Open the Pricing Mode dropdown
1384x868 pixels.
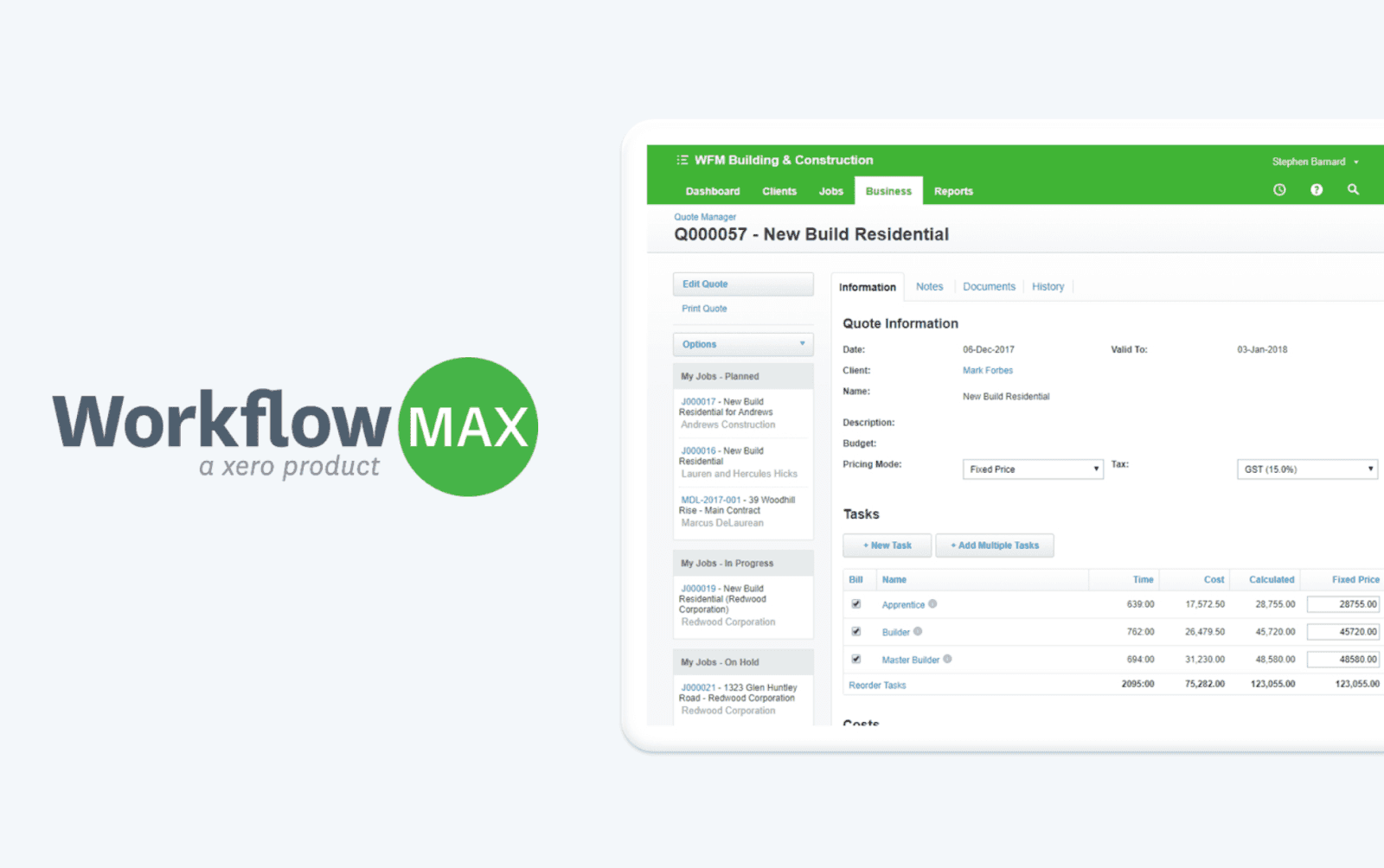pyautogui.click(x=1032, y=468)
